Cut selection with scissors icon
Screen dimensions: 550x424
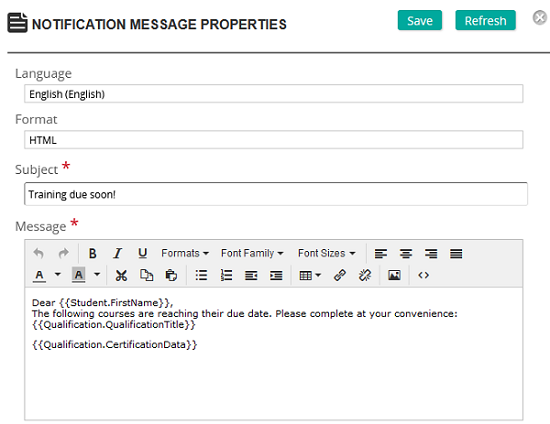(x=121, y=275)
